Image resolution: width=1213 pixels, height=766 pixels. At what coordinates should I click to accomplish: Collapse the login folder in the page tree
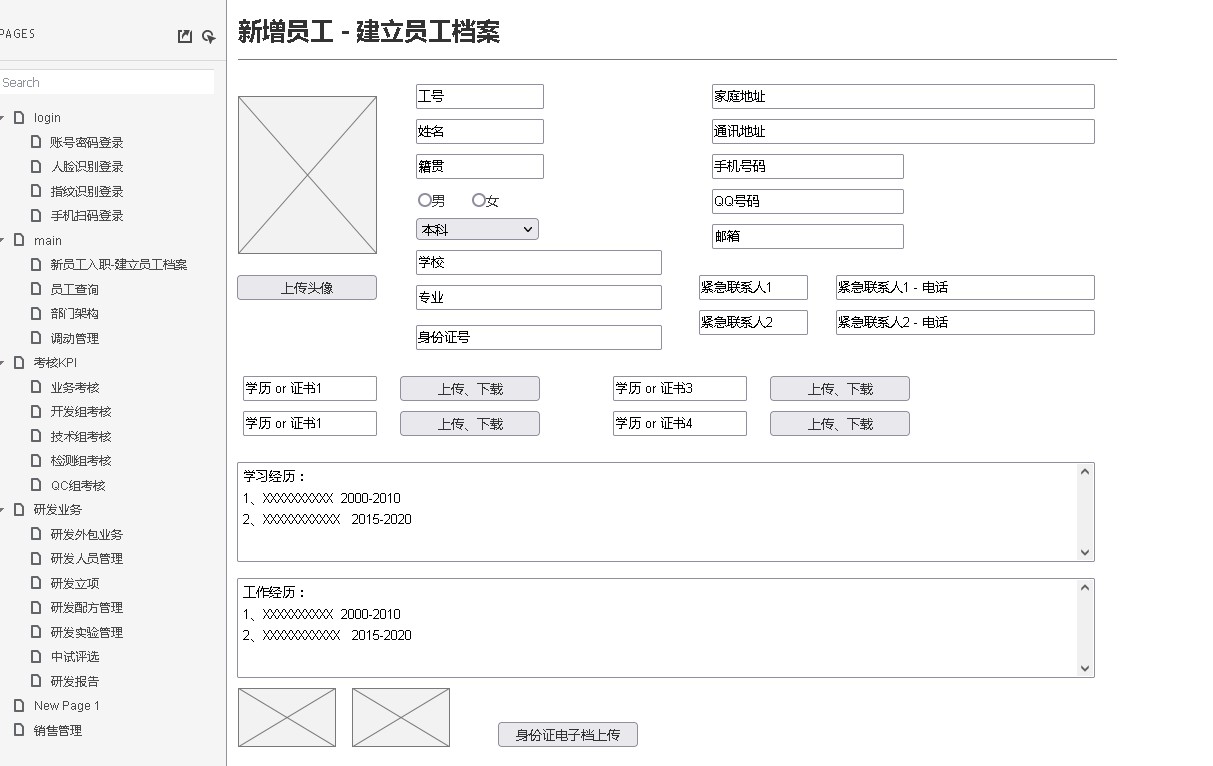(x=3, y=118)
